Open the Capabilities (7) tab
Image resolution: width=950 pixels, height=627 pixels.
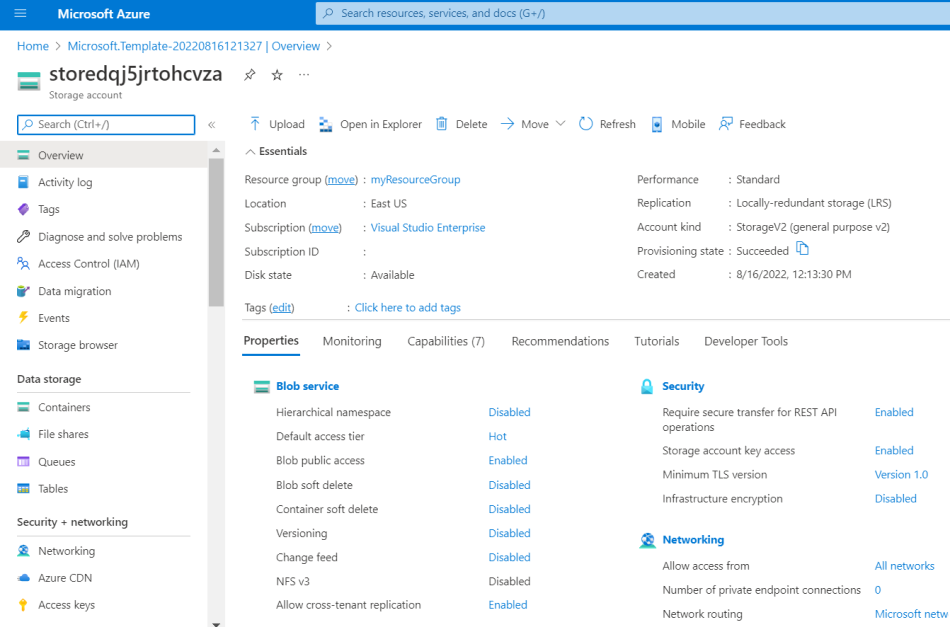(x=445, y=340)
